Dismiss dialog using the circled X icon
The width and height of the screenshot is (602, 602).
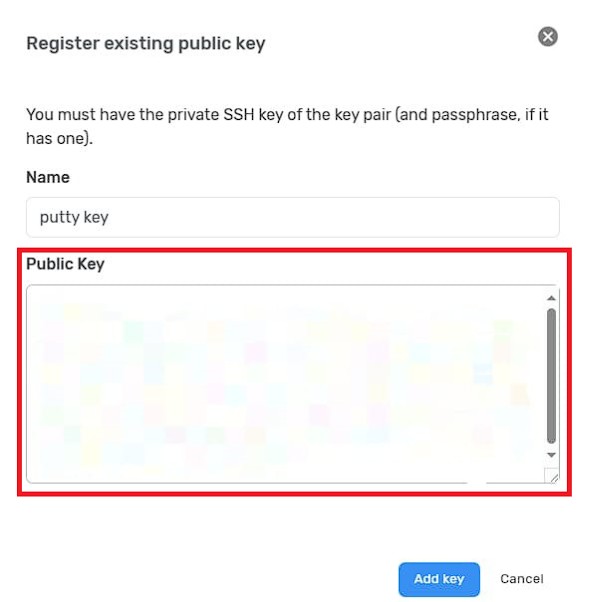547,37
